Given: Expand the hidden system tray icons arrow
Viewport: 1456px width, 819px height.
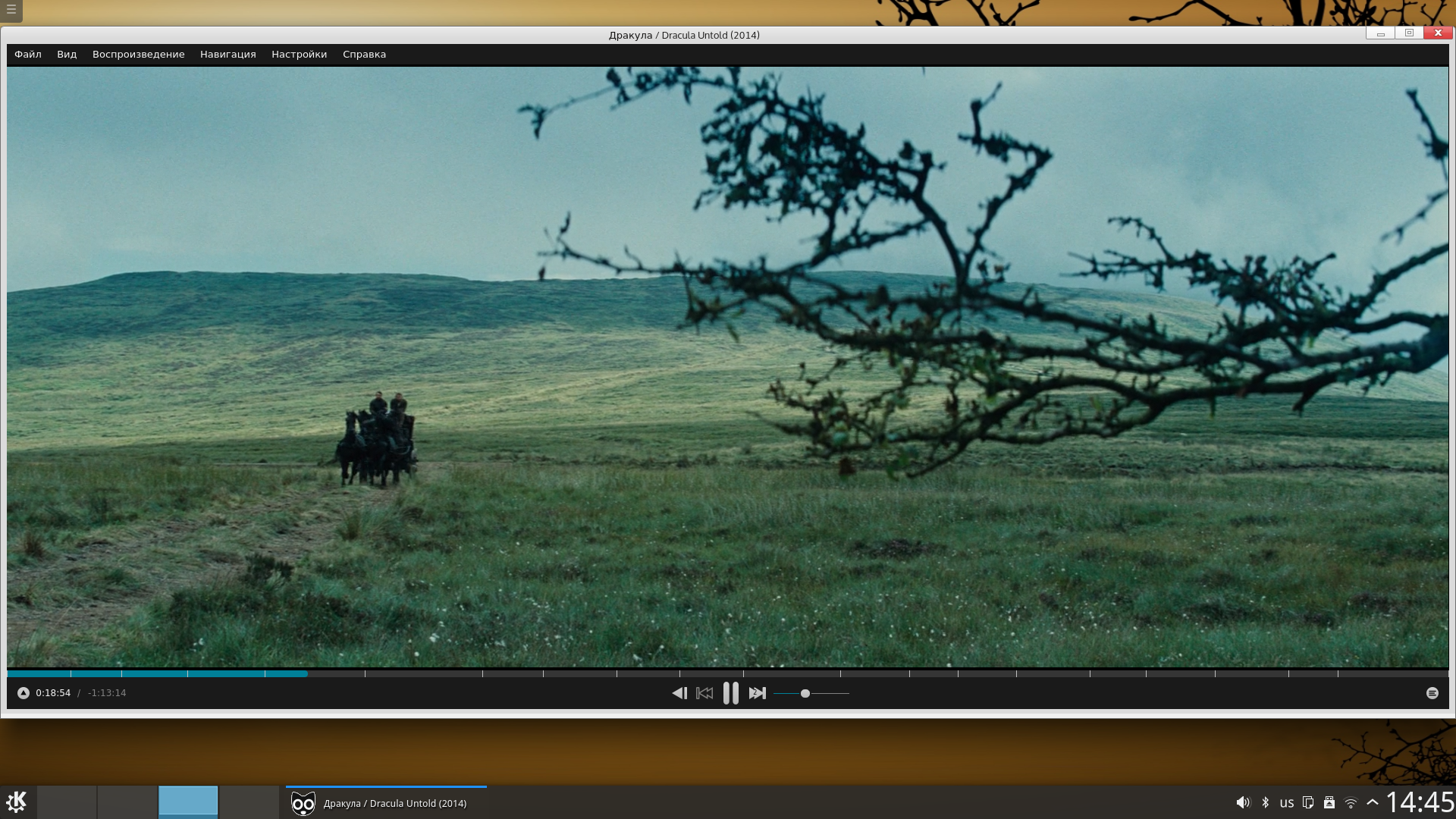Looking at the screenshot, I should click(1373, 802).
